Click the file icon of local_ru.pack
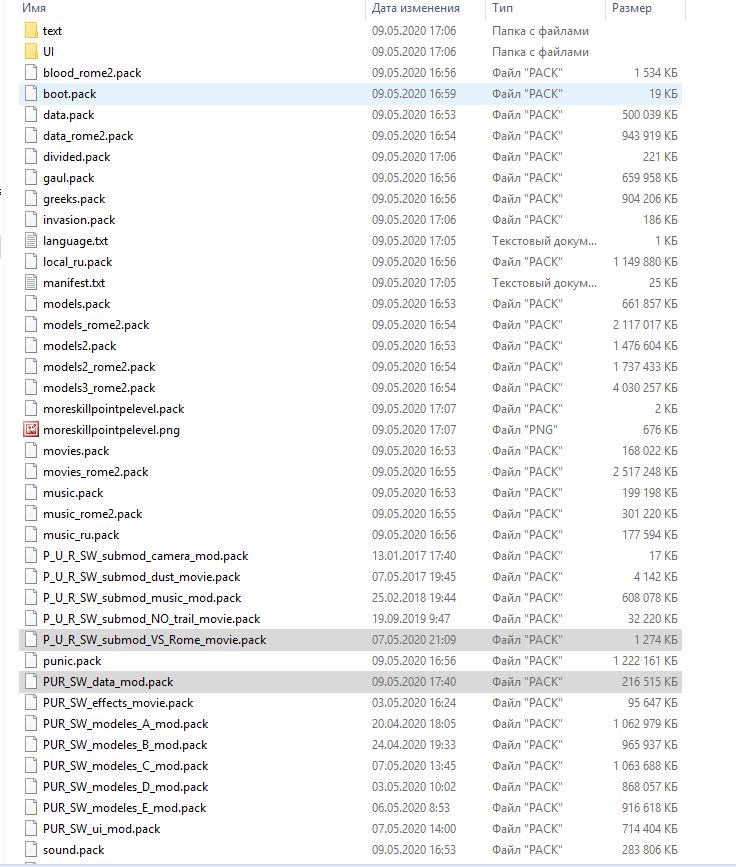Screen dimensions: 736x867 tap(31, 262)
